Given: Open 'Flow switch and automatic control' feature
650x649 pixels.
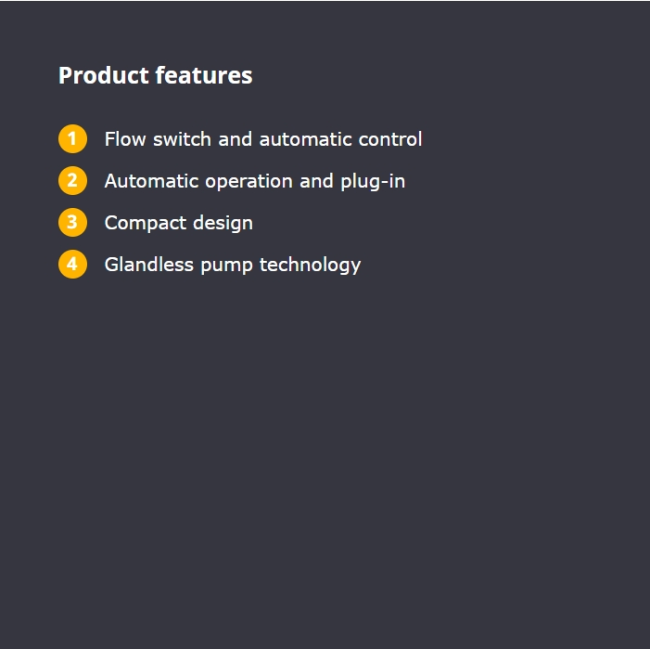Looking at the screenshot, I should 263,139.
